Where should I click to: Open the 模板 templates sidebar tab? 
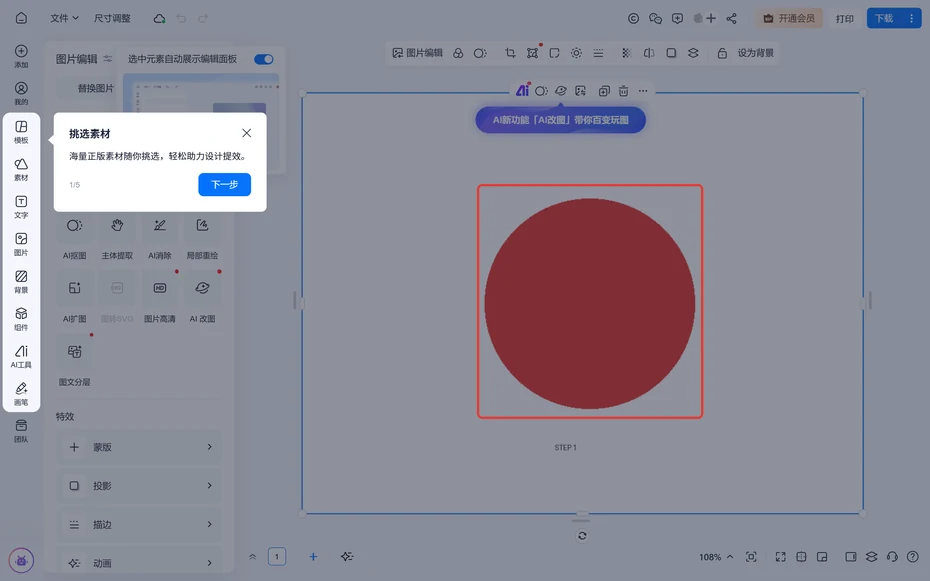[x=21, y=132]
